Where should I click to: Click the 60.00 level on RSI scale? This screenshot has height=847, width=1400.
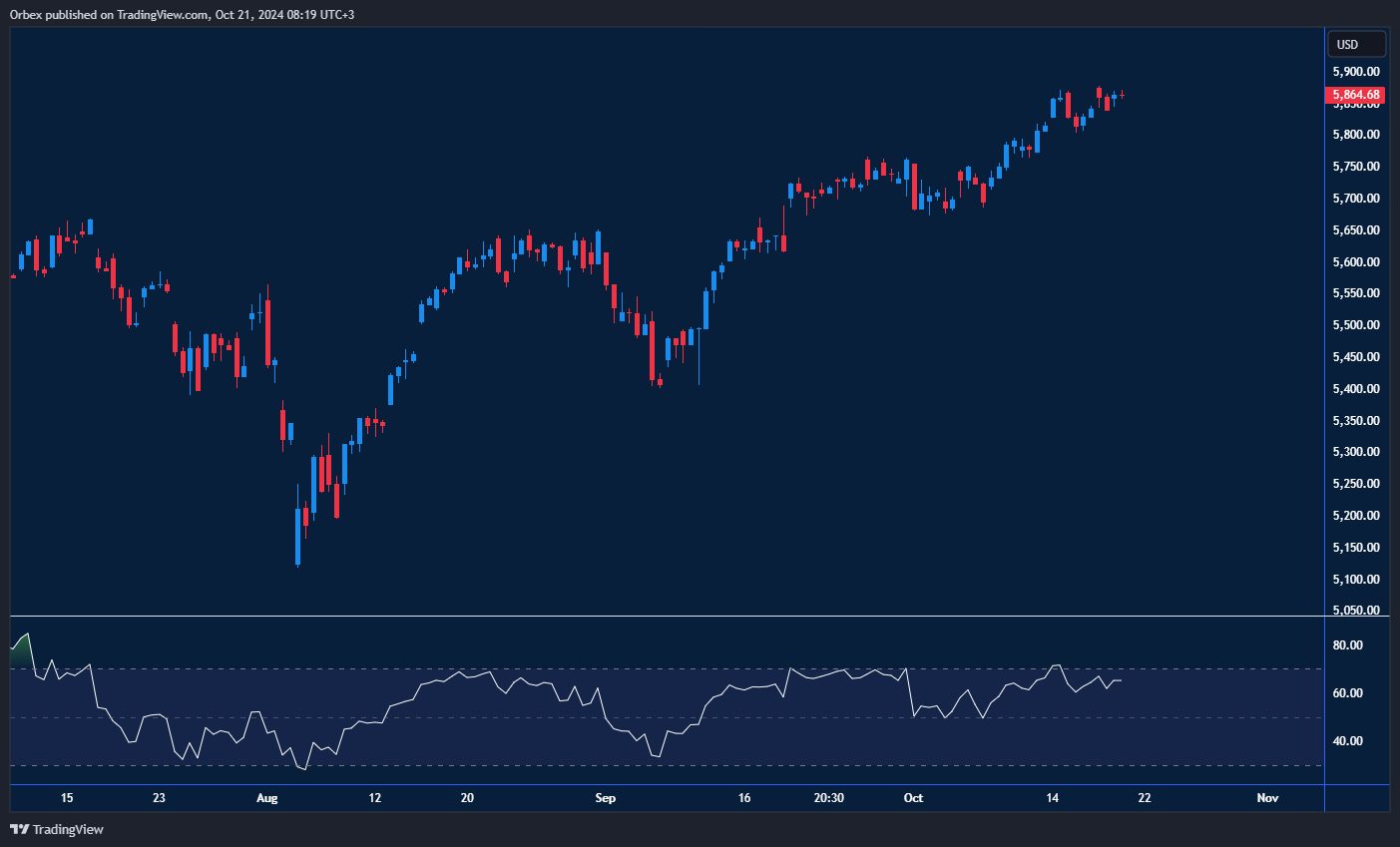pos(1348,693)
